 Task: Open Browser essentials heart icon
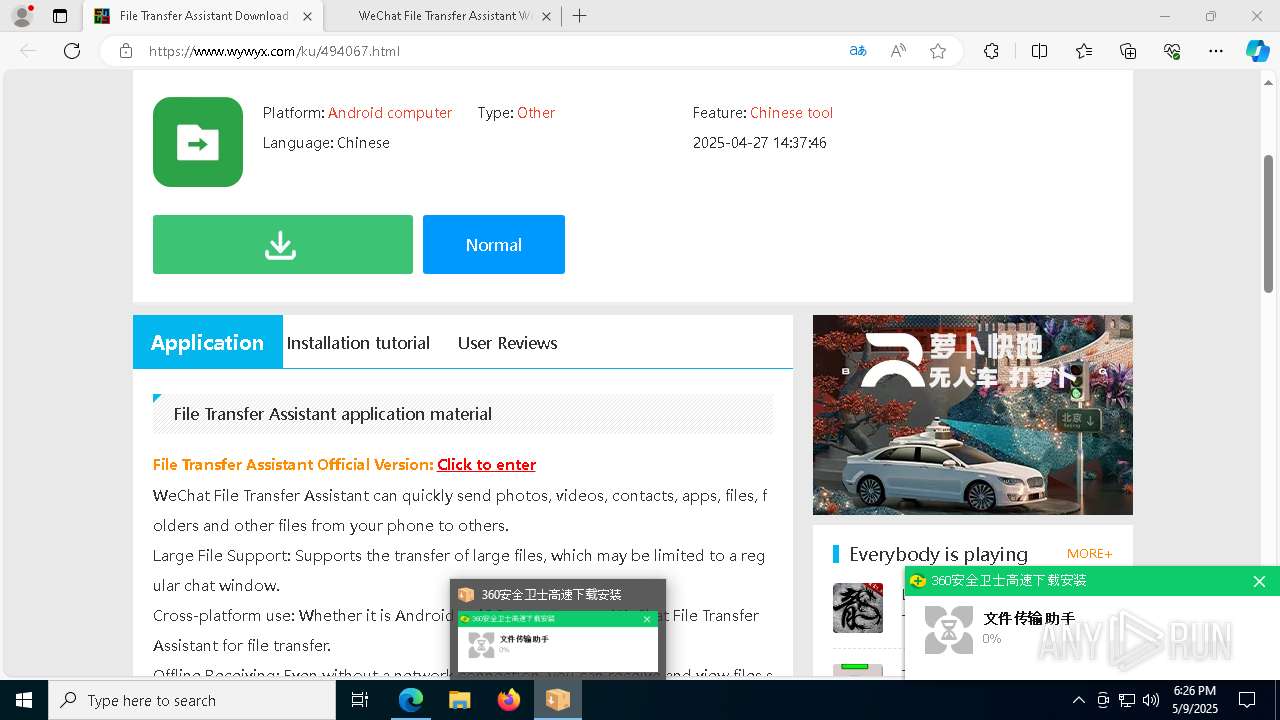click(x=1172, y=51)
